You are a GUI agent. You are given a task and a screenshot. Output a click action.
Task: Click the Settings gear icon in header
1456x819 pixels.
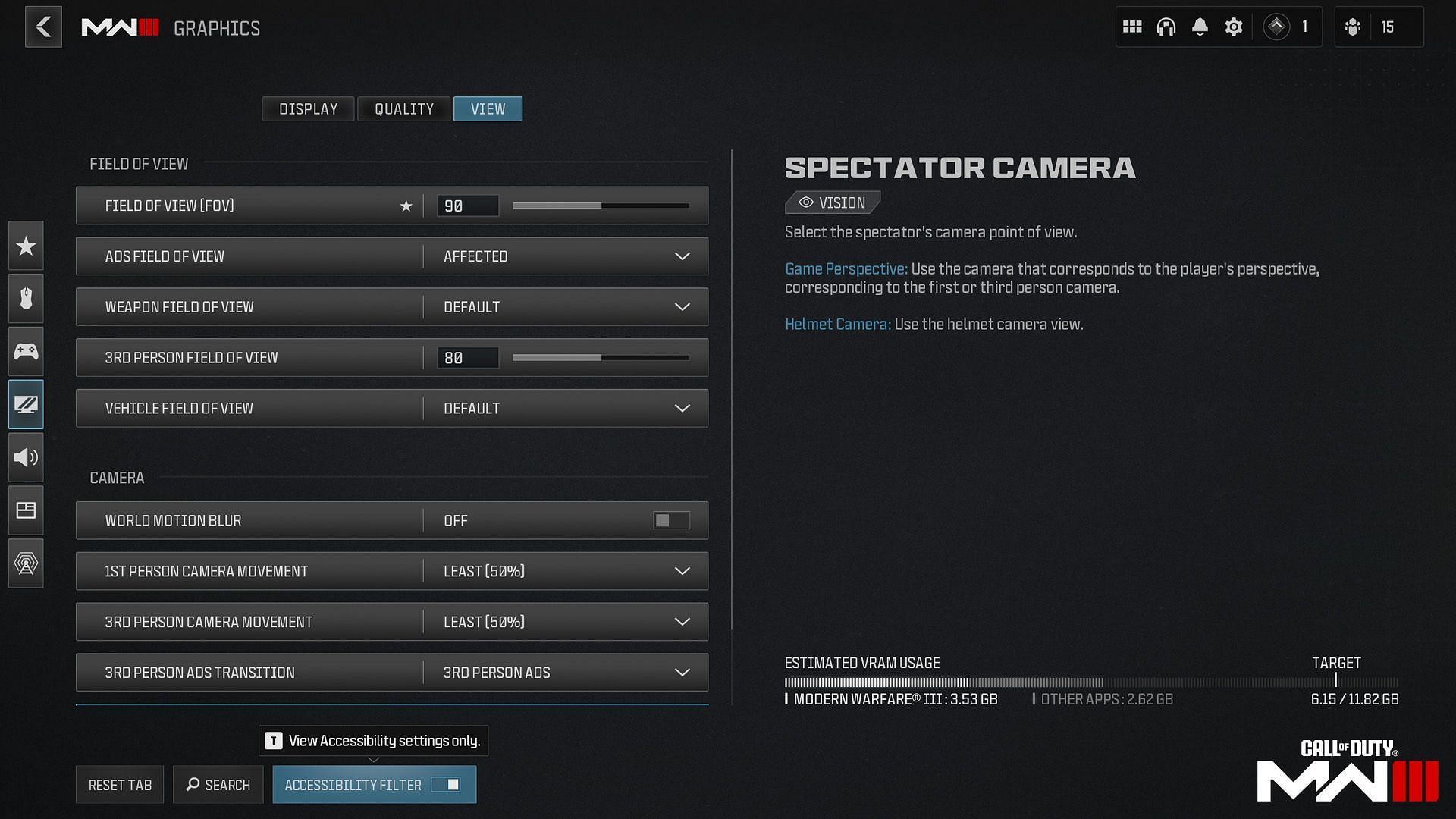click(x=1233, y=27)
